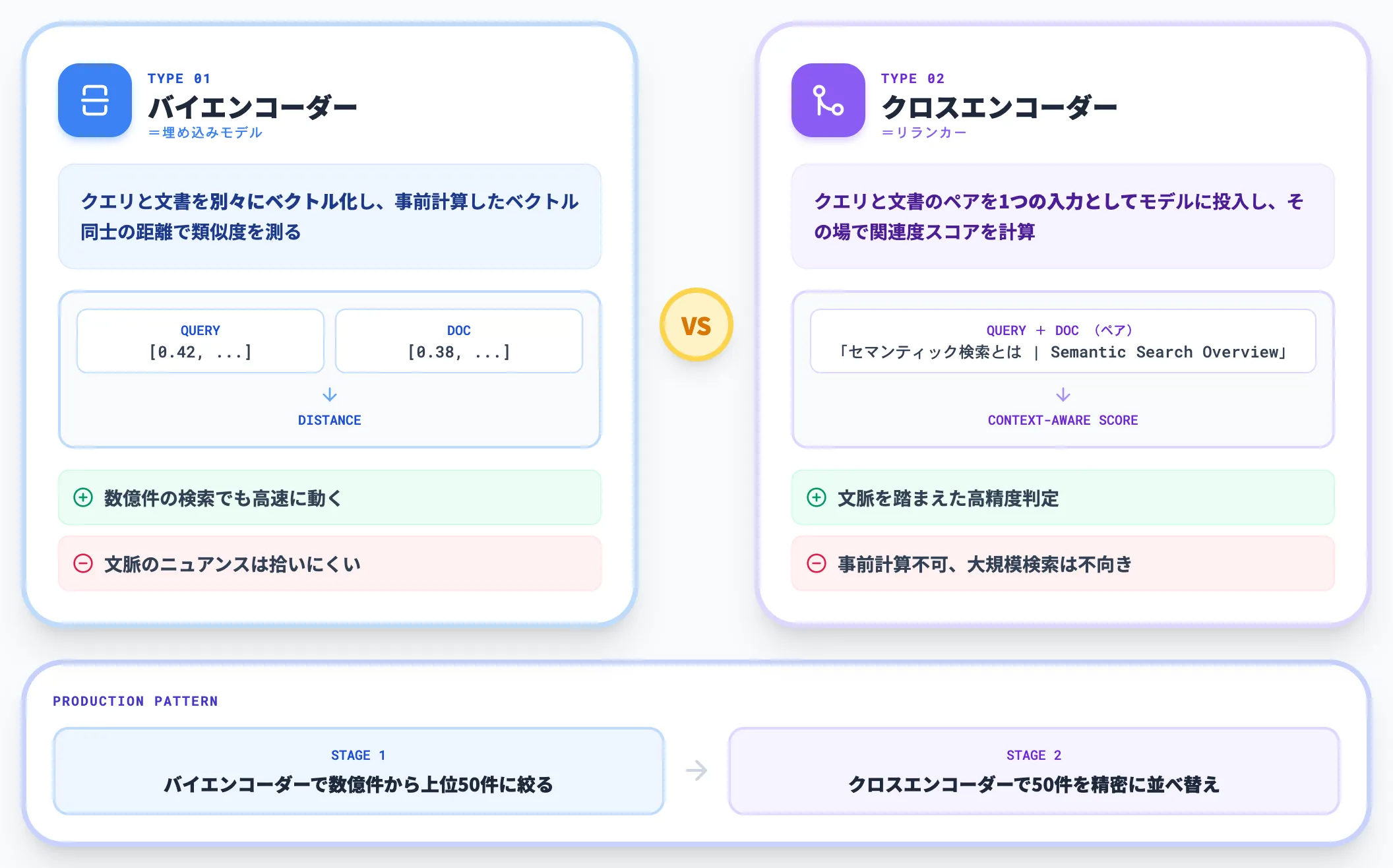Open the STAGE 2 cross-encoder card
The image size is (1393, 868).
pyautogui.click(x=1034, y=771)
